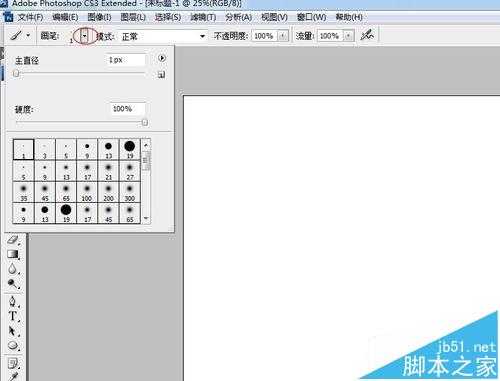Open the 窗口(W) menu
This screenshot has width=500, height=381.
(x=311, y=17)
